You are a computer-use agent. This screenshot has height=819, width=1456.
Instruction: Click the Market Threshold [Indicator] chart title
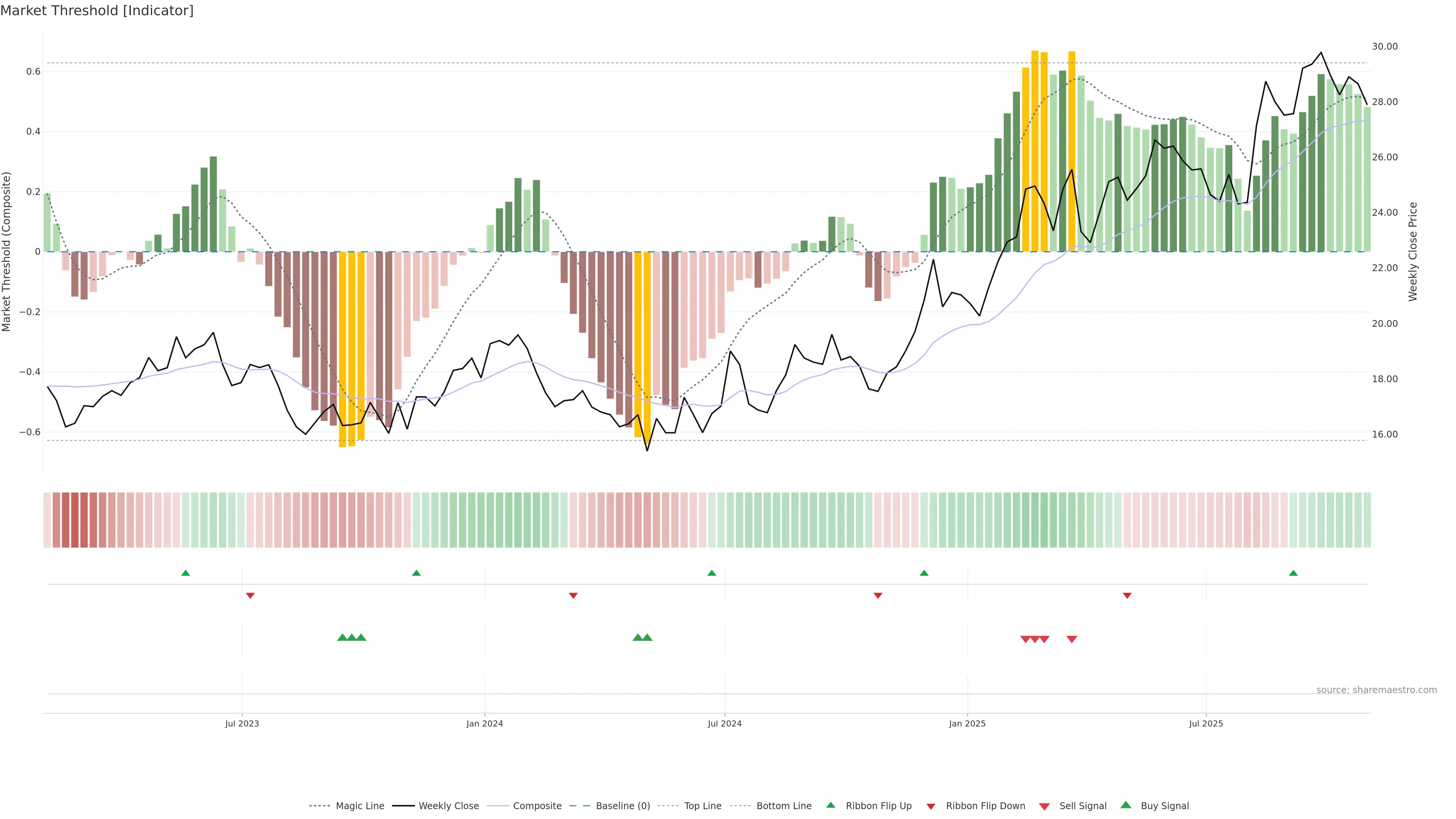[x=97, y=11]
